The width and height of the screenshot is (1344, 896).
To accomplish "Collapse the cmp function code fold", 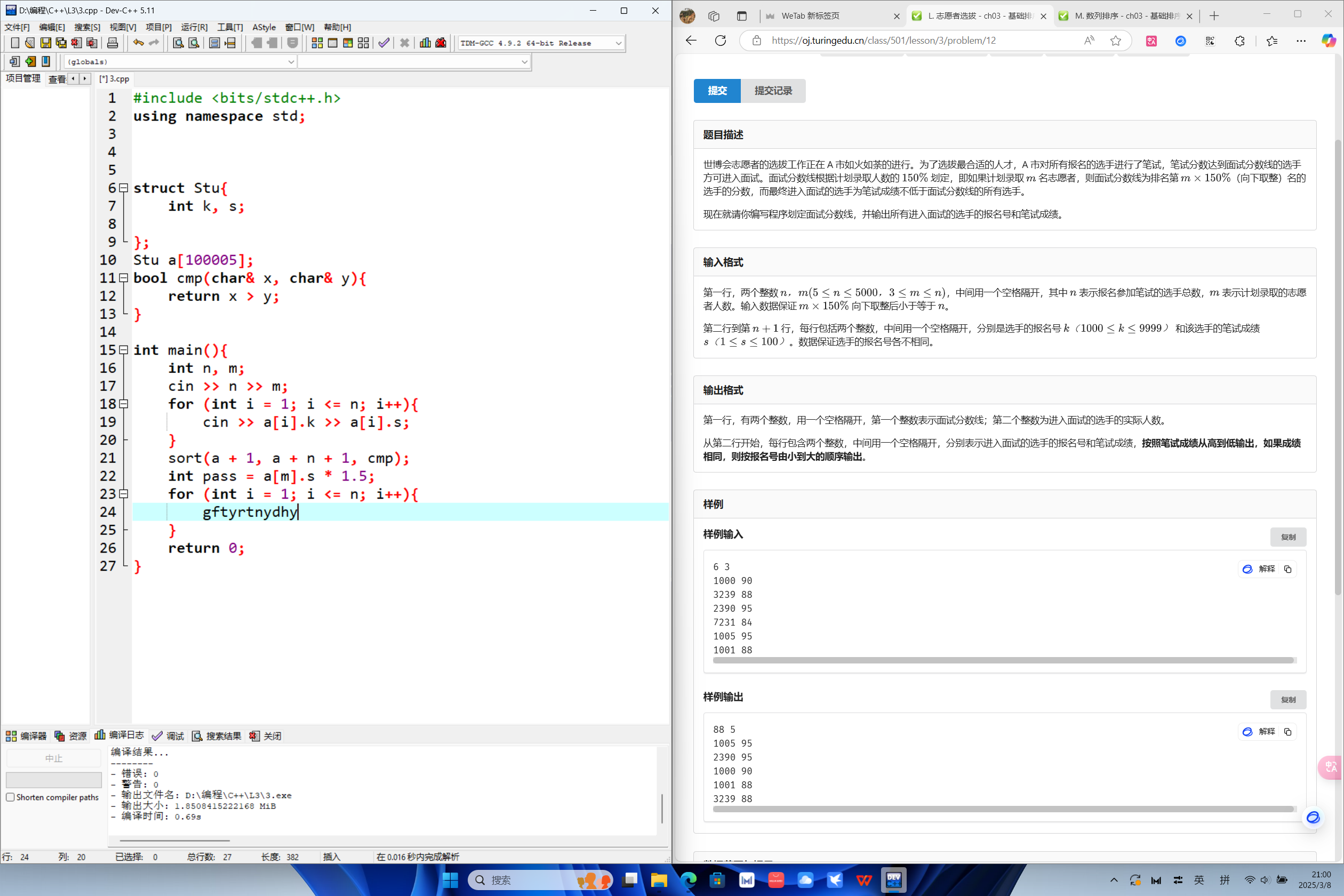I will [x=123, y=278].
